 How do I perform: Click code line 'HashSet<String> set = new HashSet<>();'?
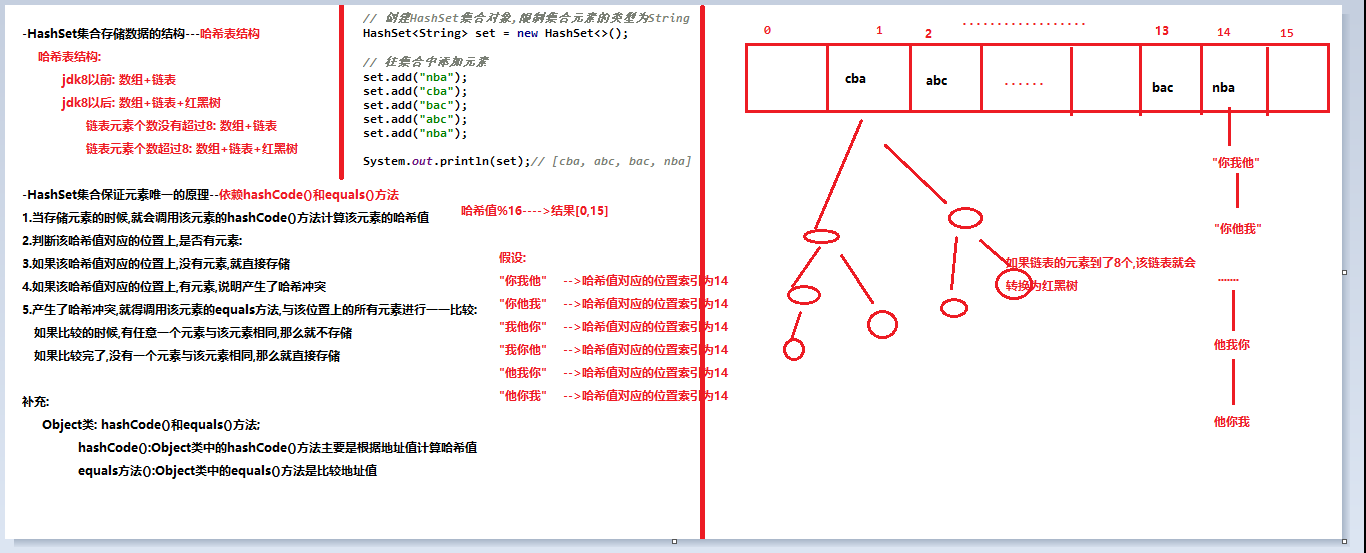[496, 33]
